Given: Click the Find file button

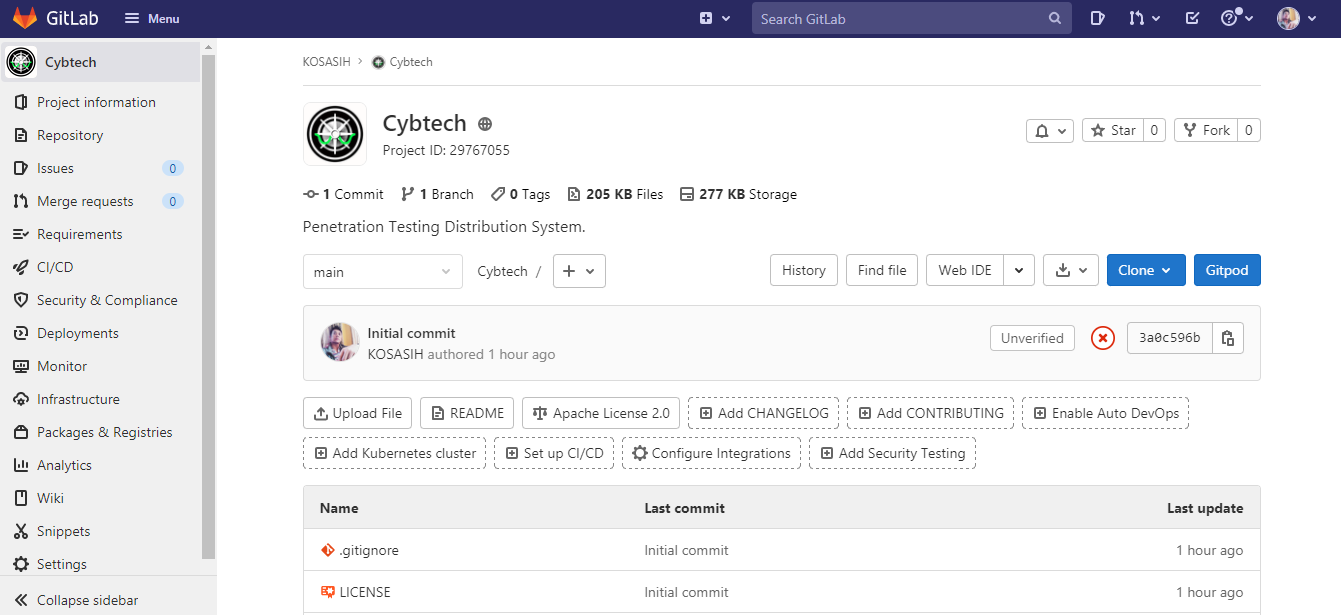Looking at the screenshot, I should 882,270.
